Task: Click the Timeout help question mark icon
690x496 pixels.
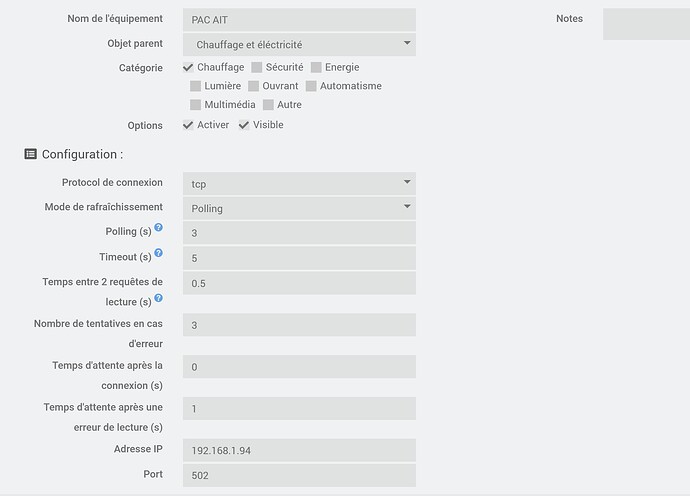Action: click(x=158, y=254)
